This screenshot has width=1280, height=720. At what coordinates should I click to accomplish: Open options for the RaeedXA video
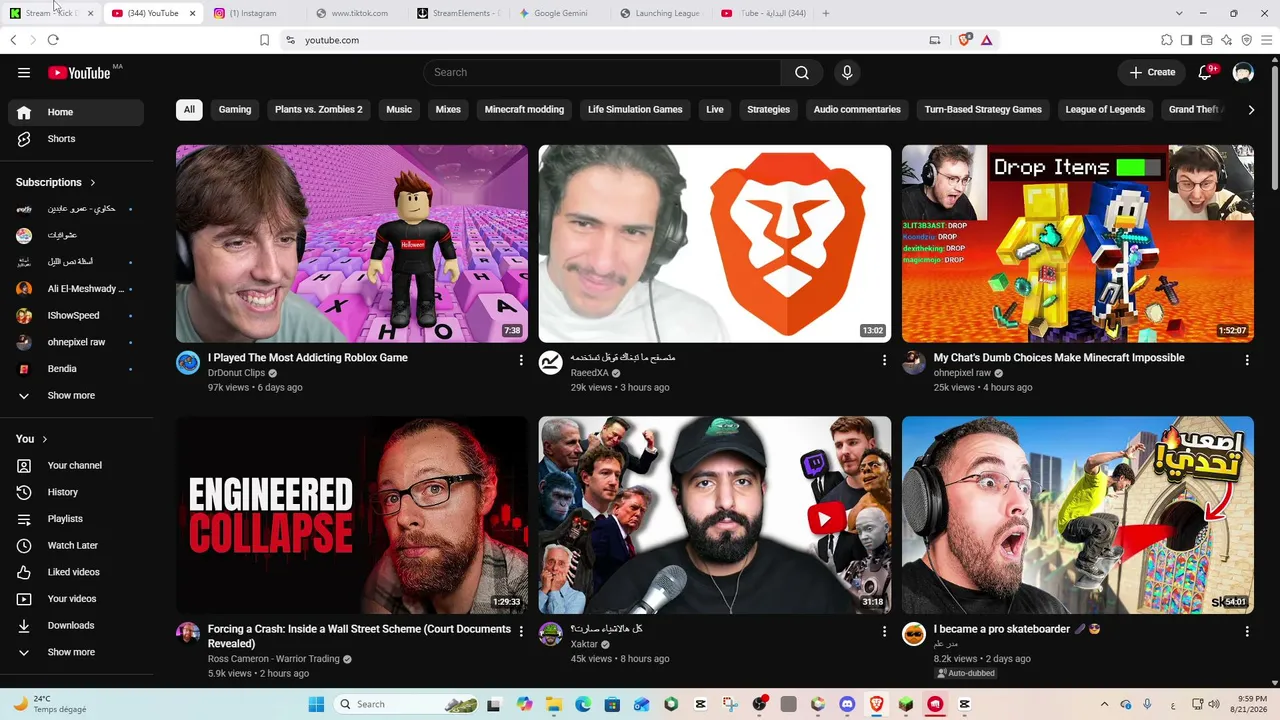point(884,359)
